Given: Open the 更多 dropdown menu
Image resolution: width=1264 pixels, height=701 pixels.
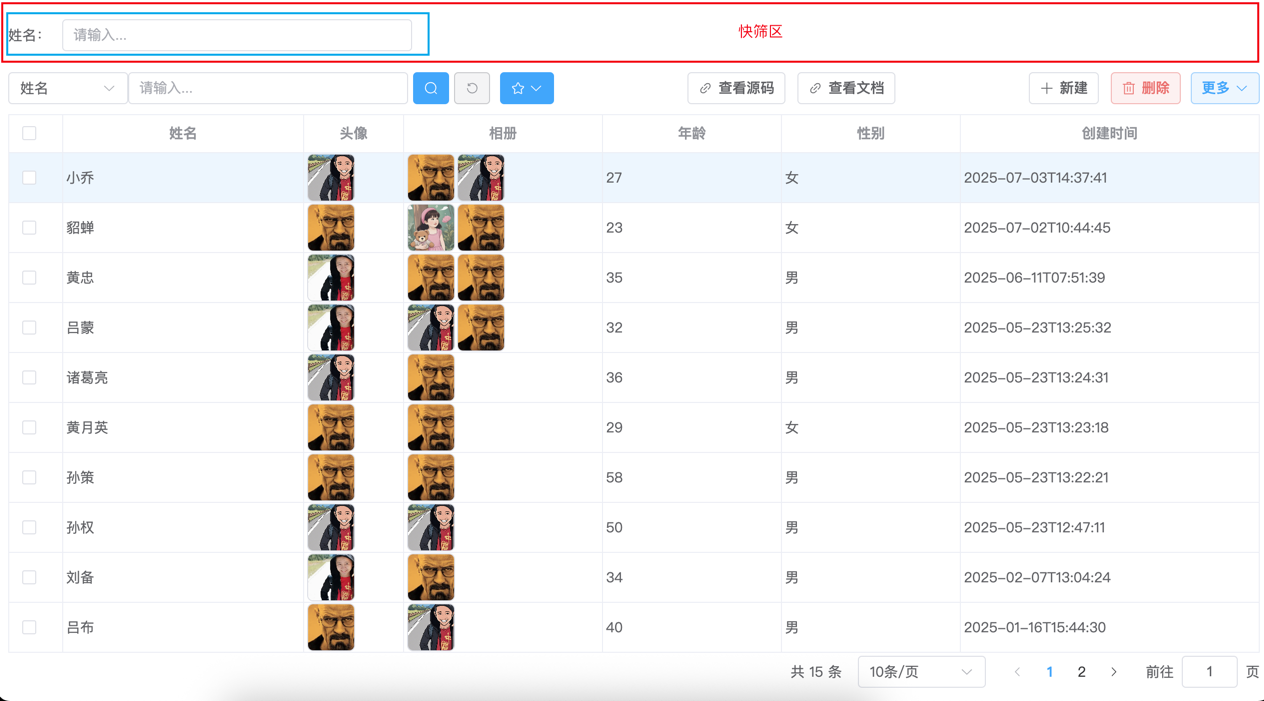Looking at the screenshot, I should point(1224,88).
